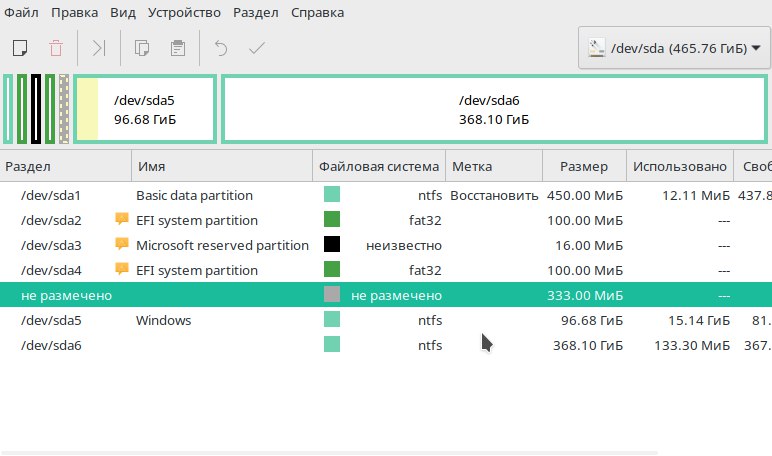
Task: Click the warning icon next to /dev/sda2
Action: point(122,220)
